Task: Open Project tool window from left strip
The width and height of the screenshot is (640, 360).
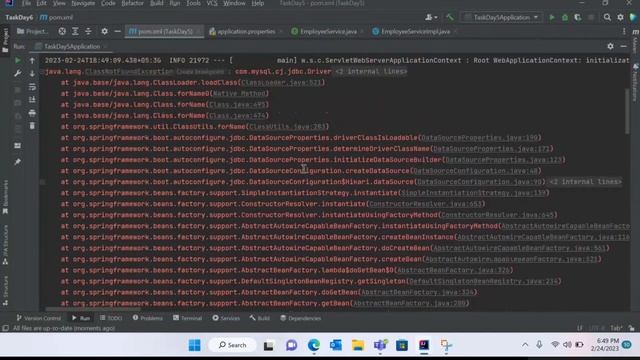Action: (5, 40)
